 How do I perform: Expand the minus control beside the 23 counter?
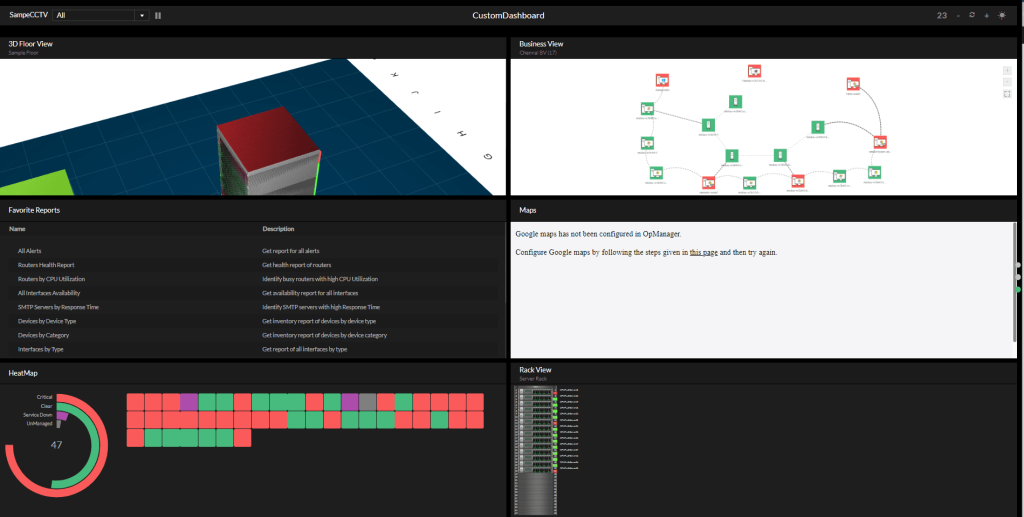[958, 16]
